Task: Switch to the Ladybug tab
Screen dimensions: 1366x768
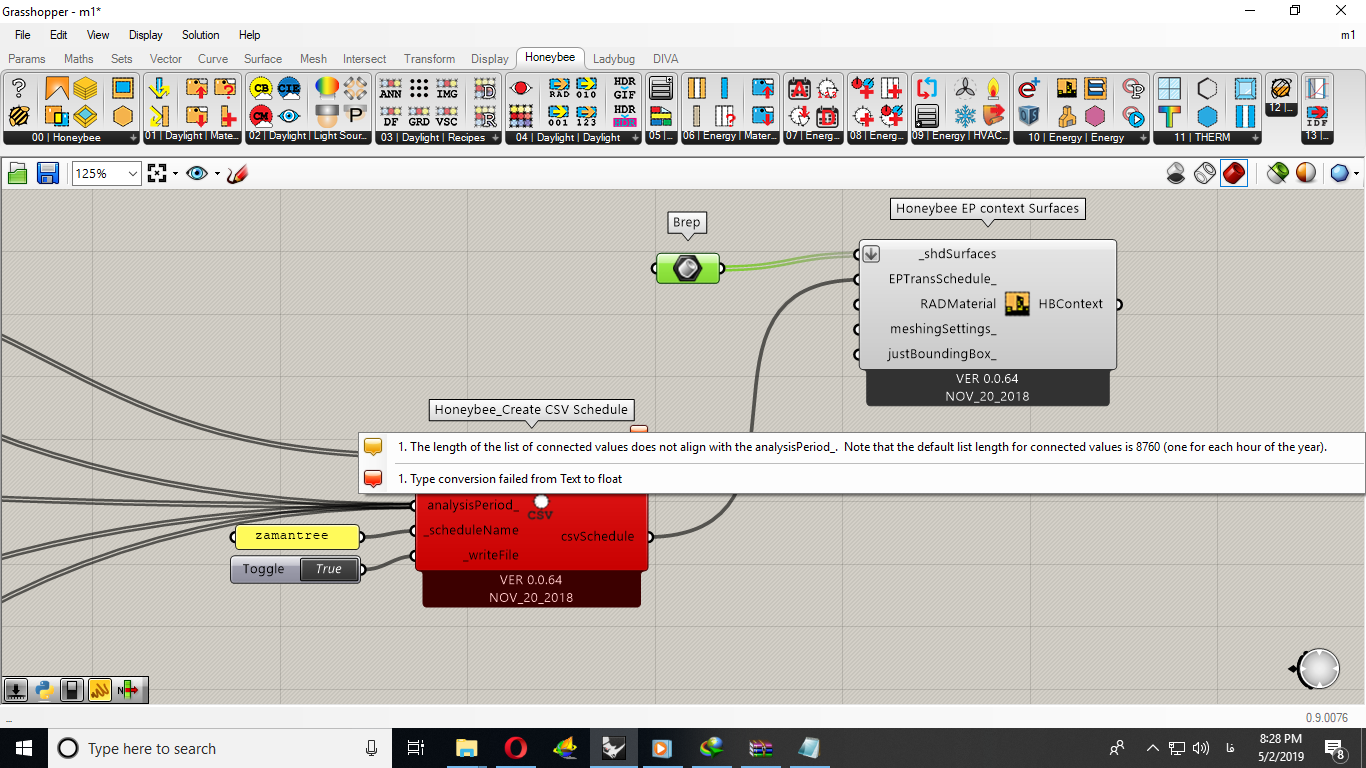Action: (x=613, y=59)
